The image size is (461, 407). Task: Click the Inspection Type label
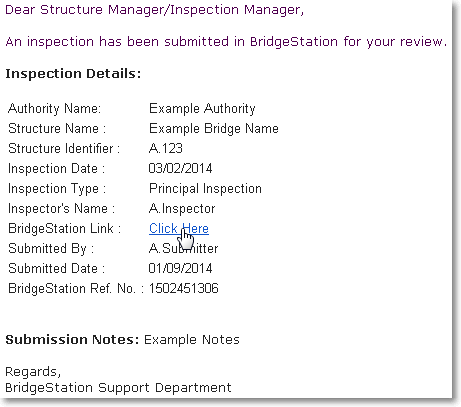57,189
